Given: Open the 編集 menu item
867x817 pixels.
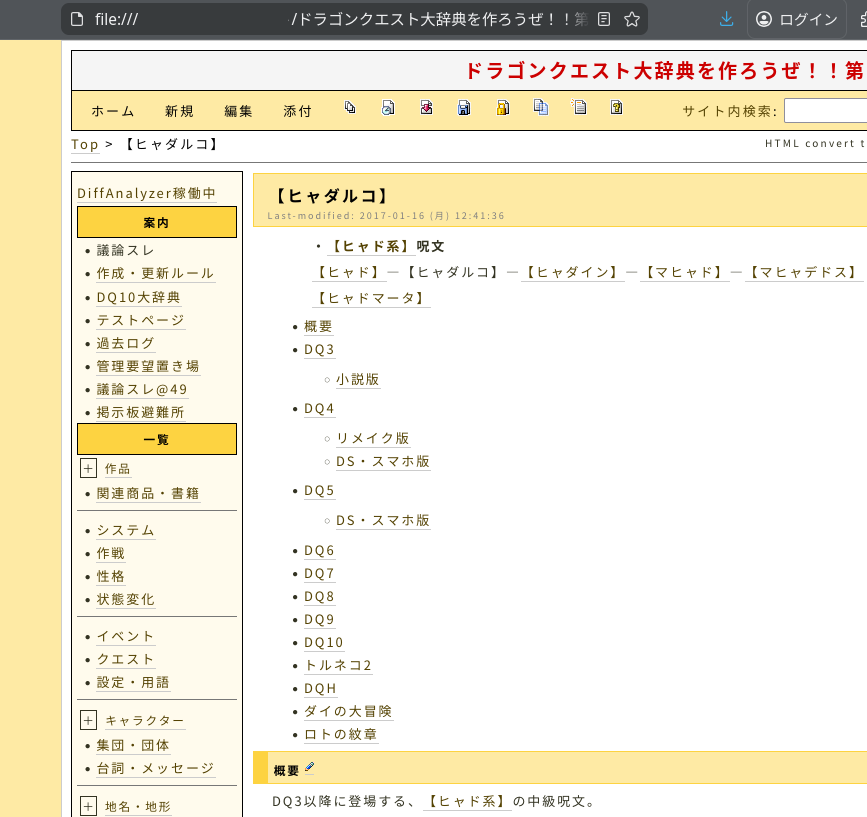Looking at the screenshot, I should (x=238, y=111).
